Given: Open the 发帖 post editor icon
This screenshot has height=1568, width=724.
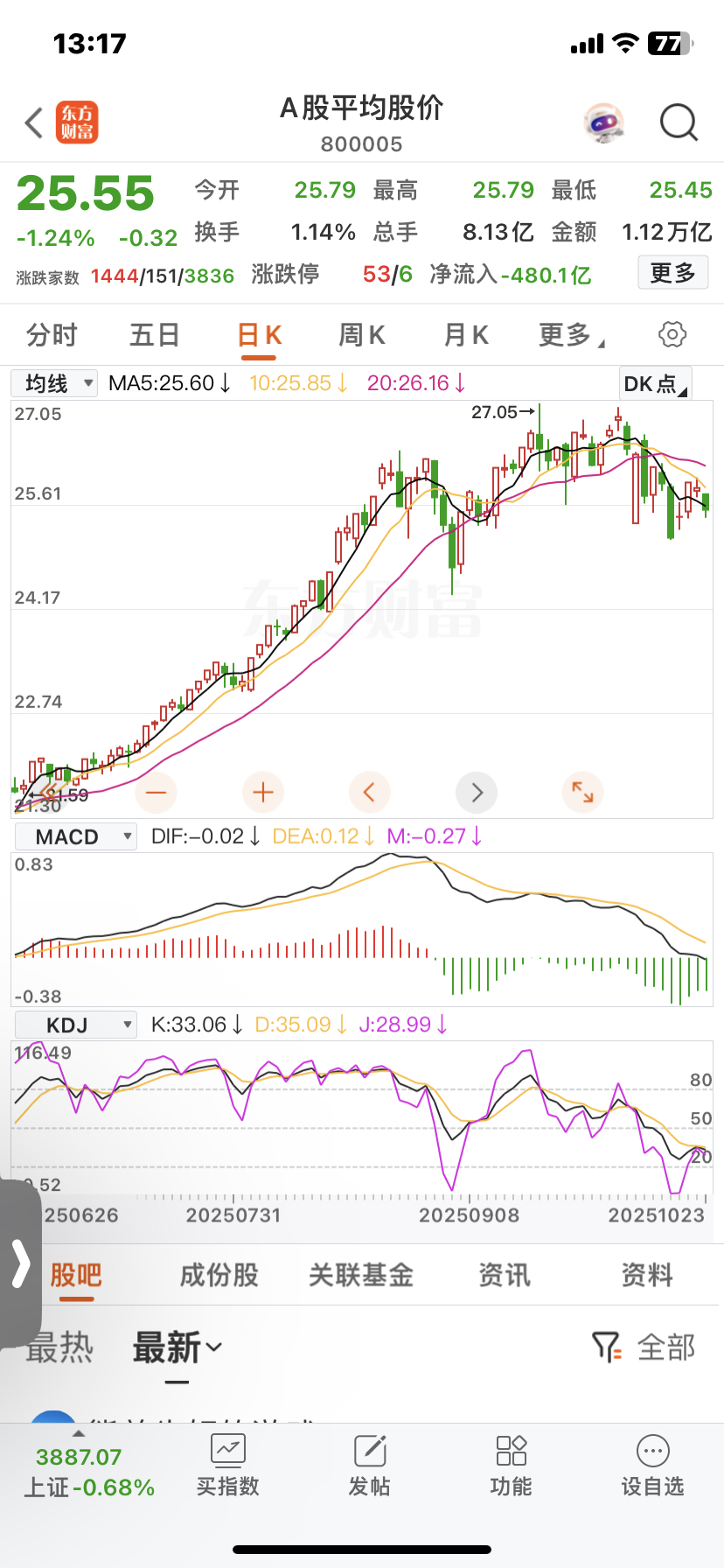Looking at the screenshot, I should pos(370,1465).
